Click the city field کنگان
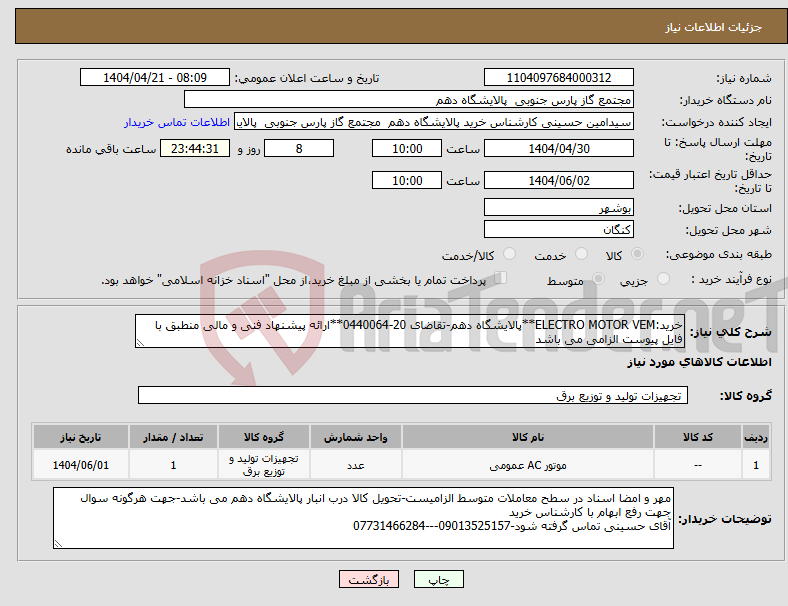The image size is (788, 606). pyautogui.click(x=559, y=229)
